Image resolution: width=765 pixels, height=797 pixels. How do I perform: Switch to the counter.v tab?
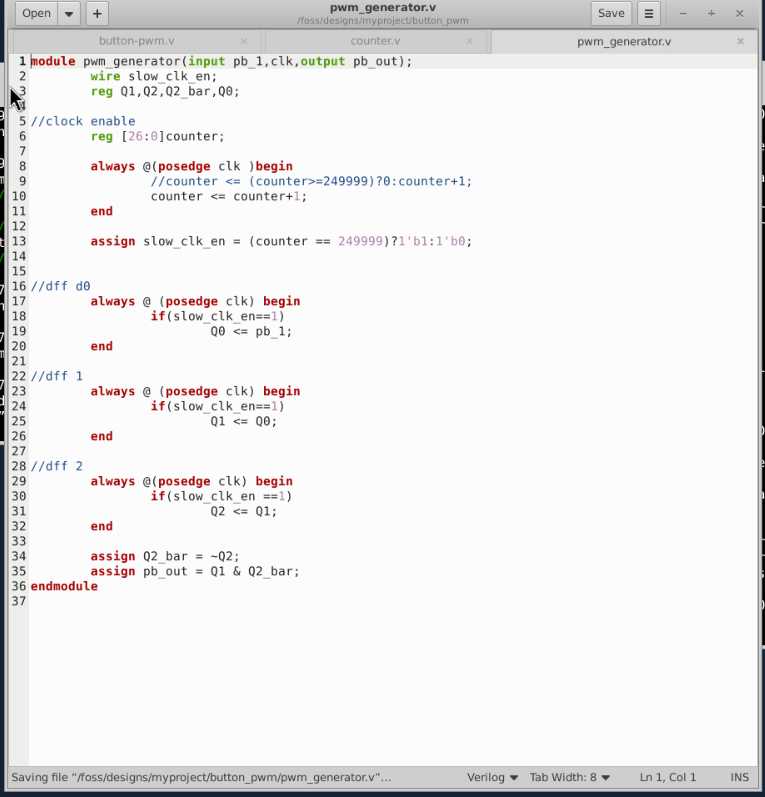[x=375, y=42]
